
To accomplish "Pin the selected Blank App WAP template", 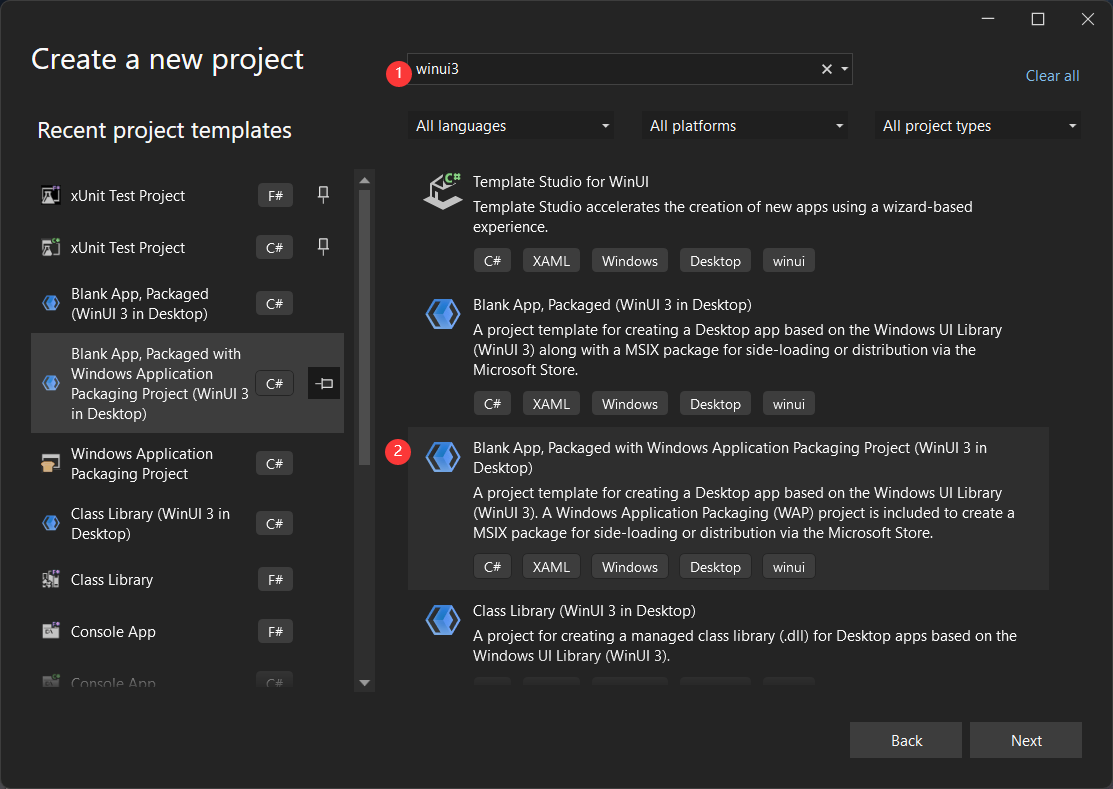I will tap(323, 383).
